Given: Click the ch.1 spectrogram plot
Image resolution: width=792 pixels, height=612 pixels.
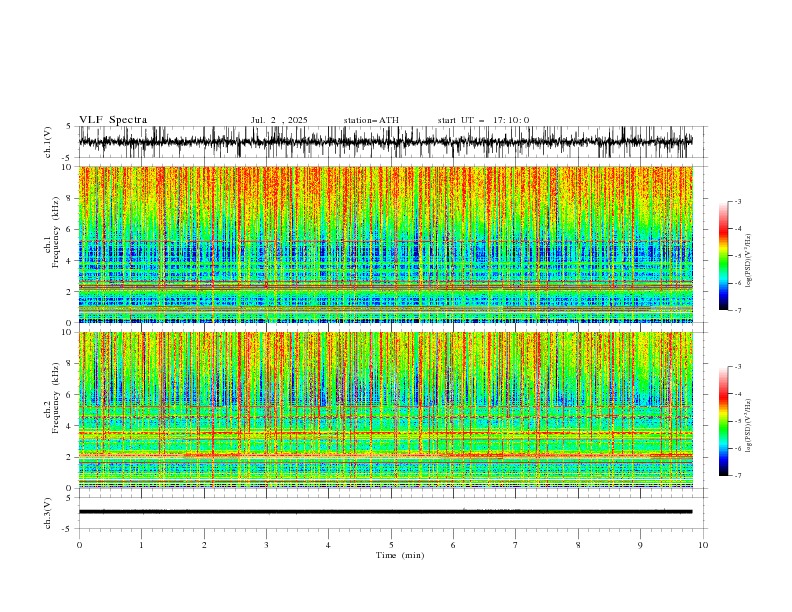Looking at the screenshot, I should [x=385, y=244].
